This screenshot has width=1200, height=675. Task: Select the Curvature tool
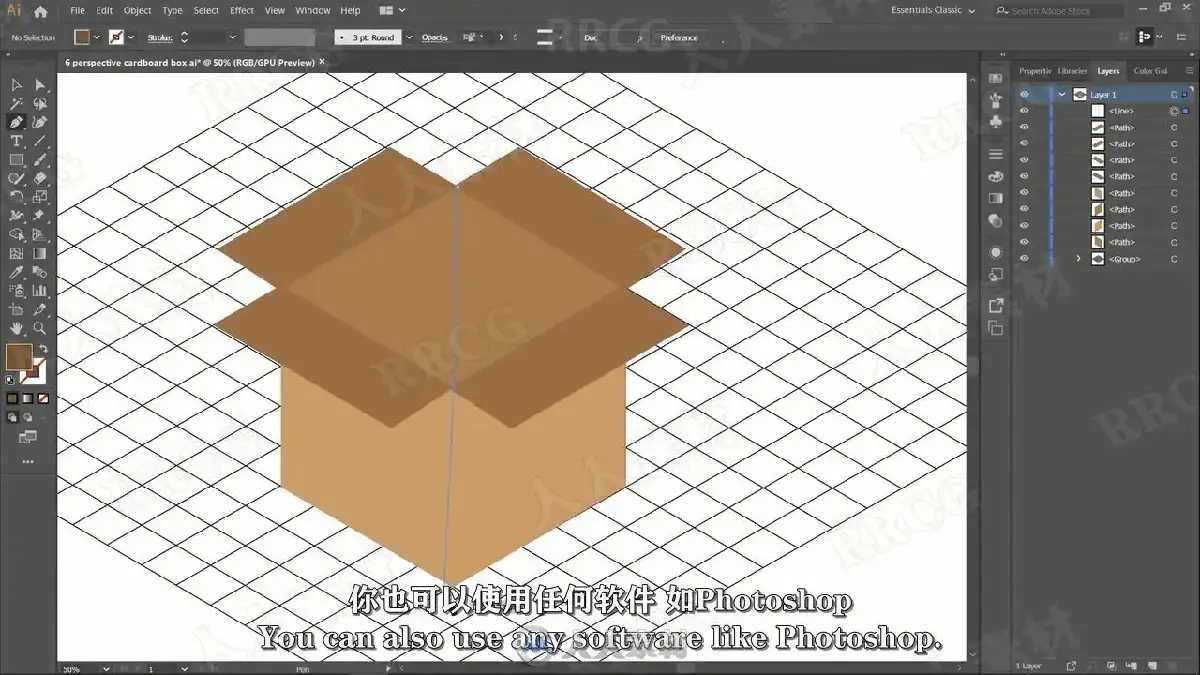(40, 122)
